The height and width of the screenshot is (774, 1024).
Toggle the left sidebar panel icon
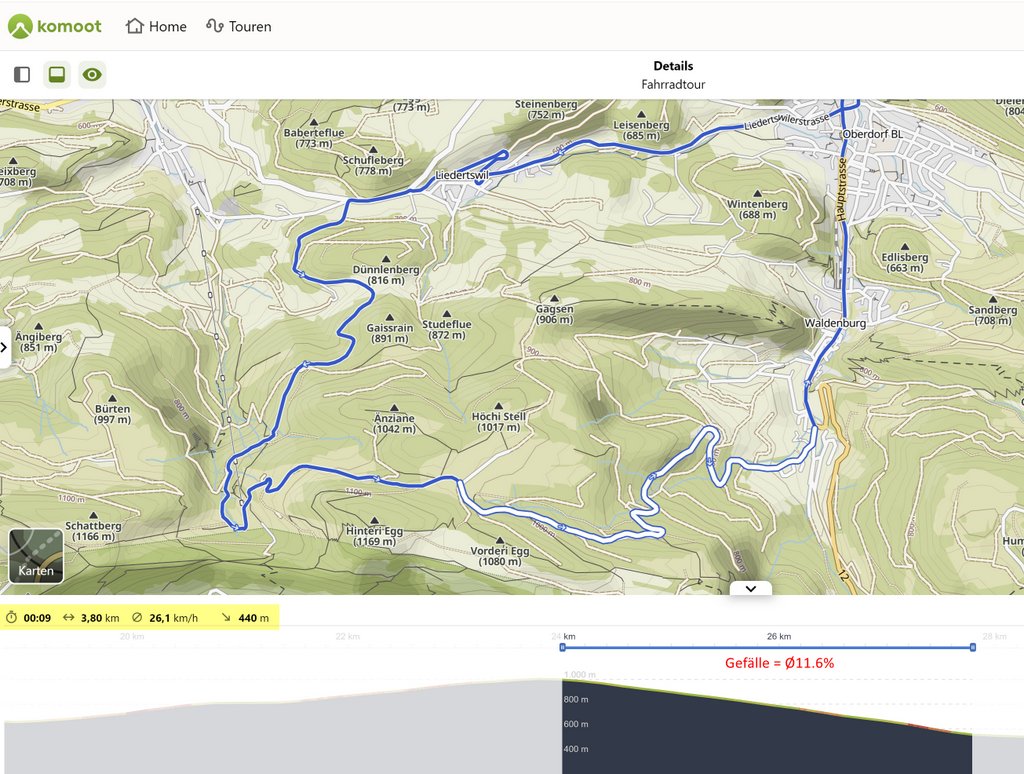click(x=22, y=74)
